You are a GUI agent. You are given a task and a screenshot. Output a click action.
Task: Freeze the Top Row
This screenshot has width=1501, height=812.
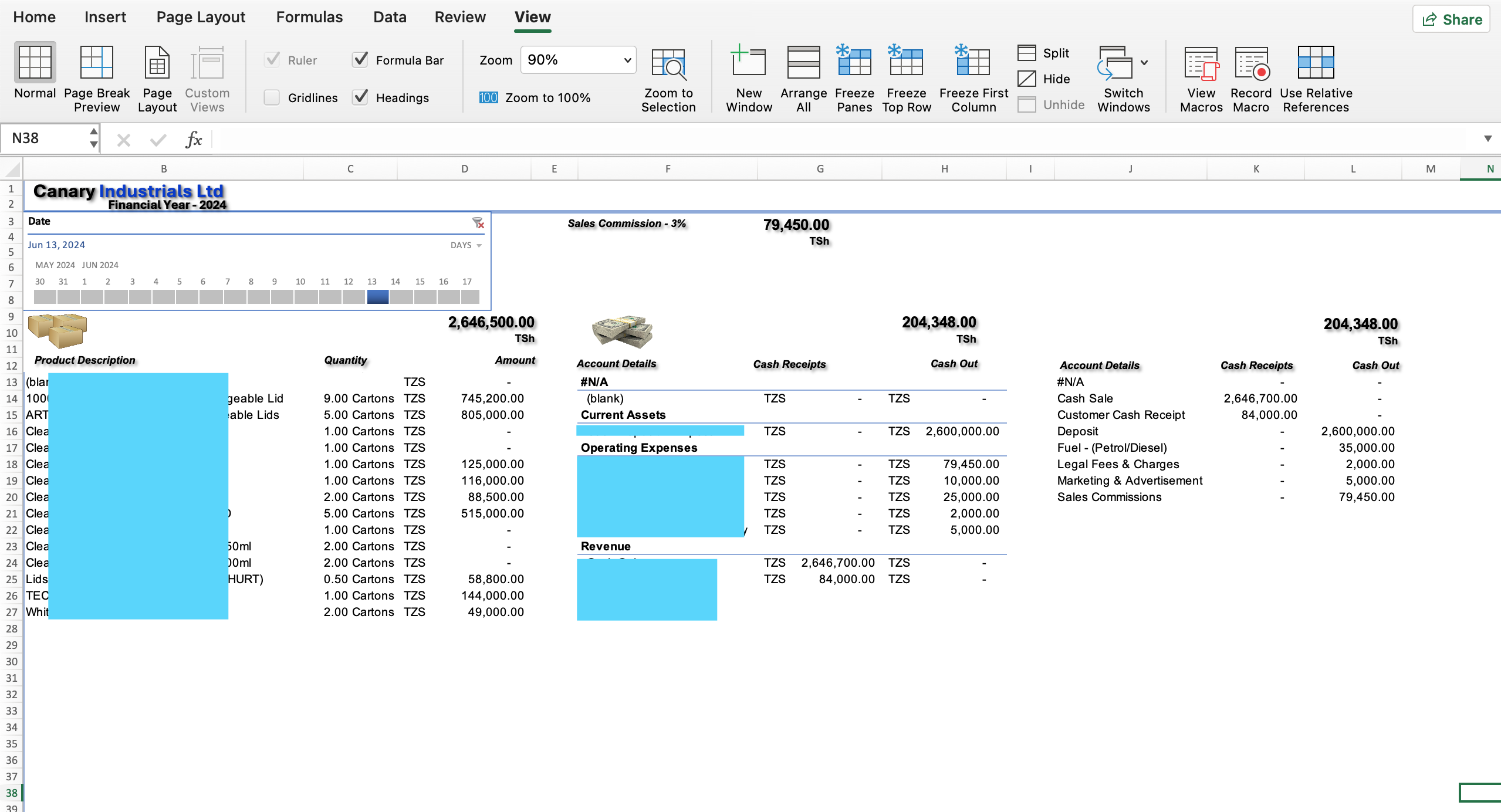(905, 76)
